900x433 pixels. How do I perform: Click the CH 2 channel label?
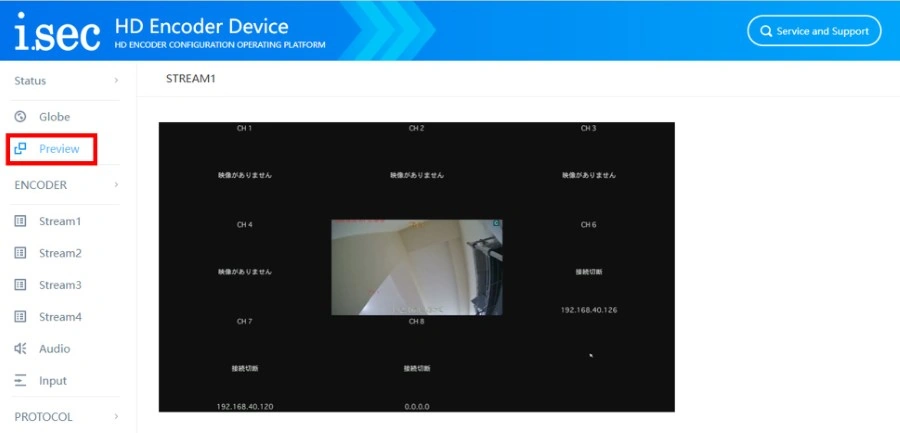417,128
